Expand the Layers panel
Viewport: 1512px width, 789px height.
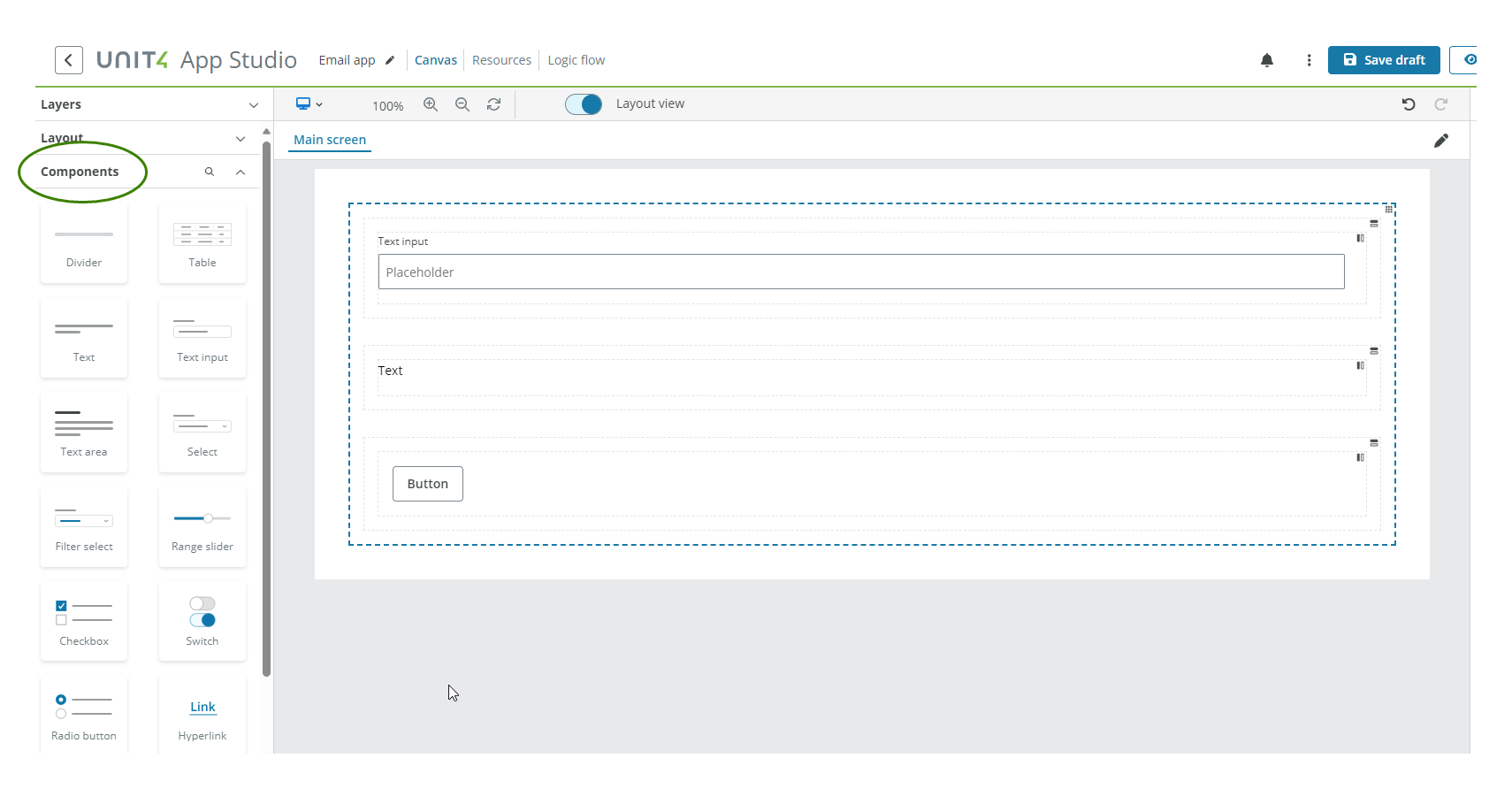254,105
